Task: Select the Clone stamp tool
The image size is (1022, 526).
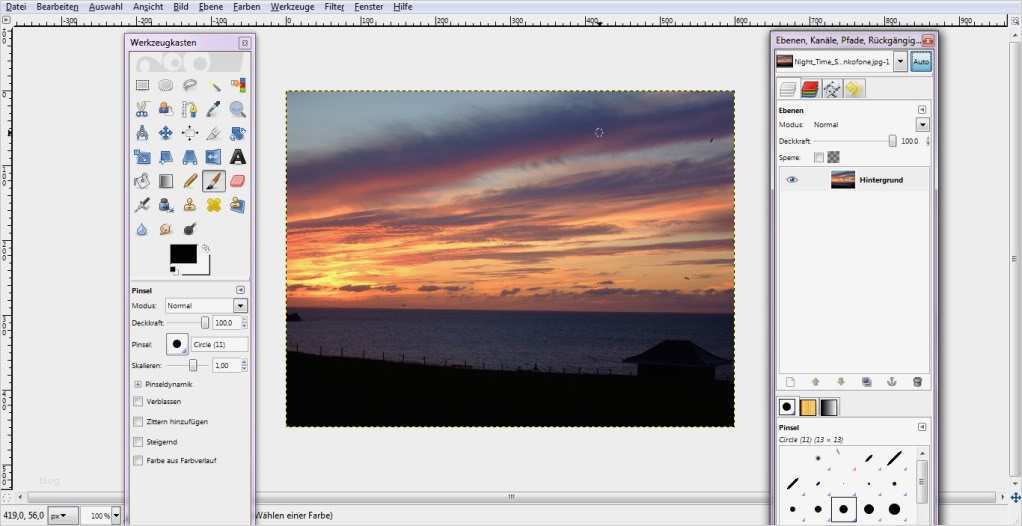Action: [x=190, y=205]
